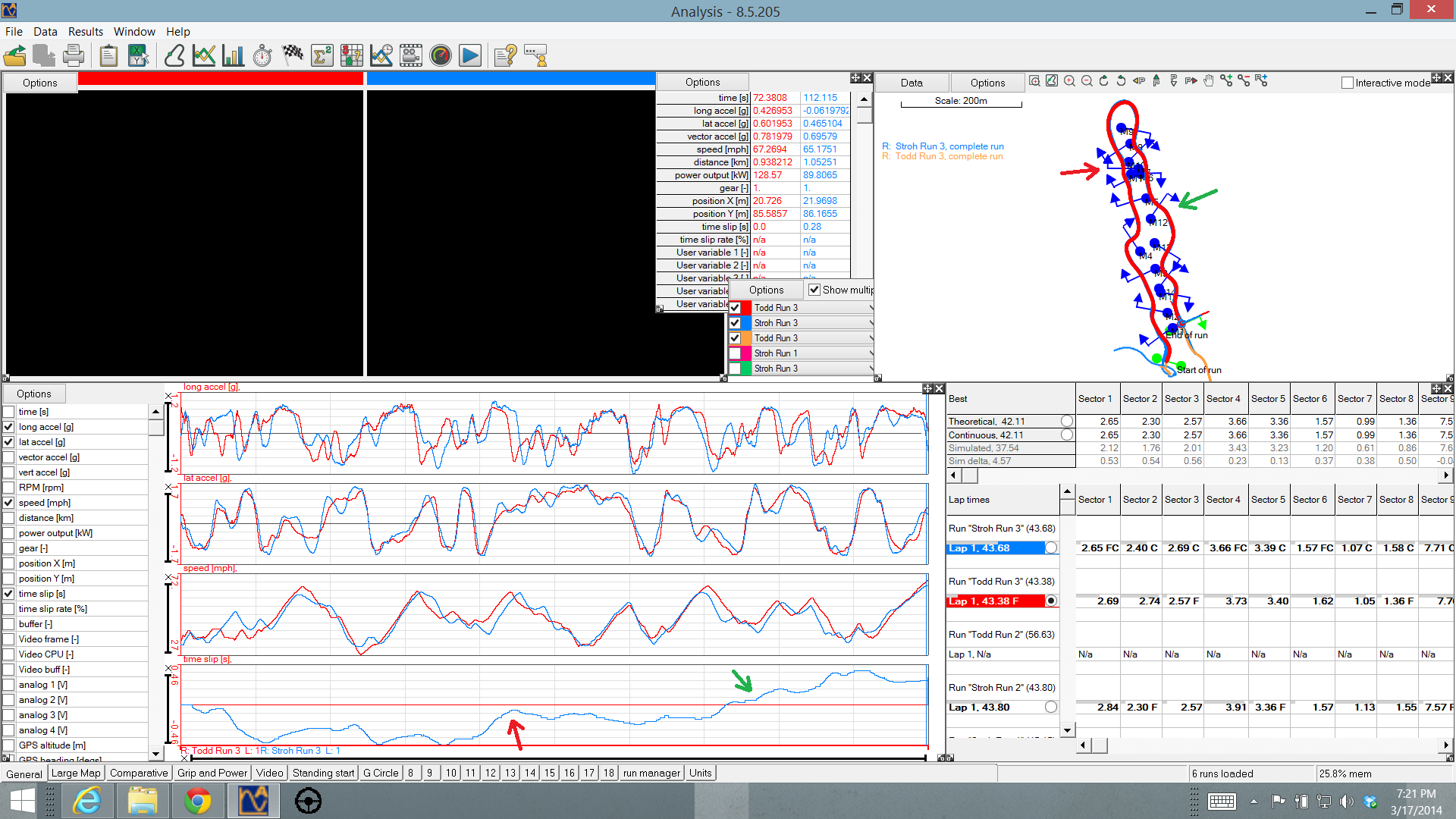
Task: Open the first Todd Run 3 dropdown arrow
Action: pos(871,308)
